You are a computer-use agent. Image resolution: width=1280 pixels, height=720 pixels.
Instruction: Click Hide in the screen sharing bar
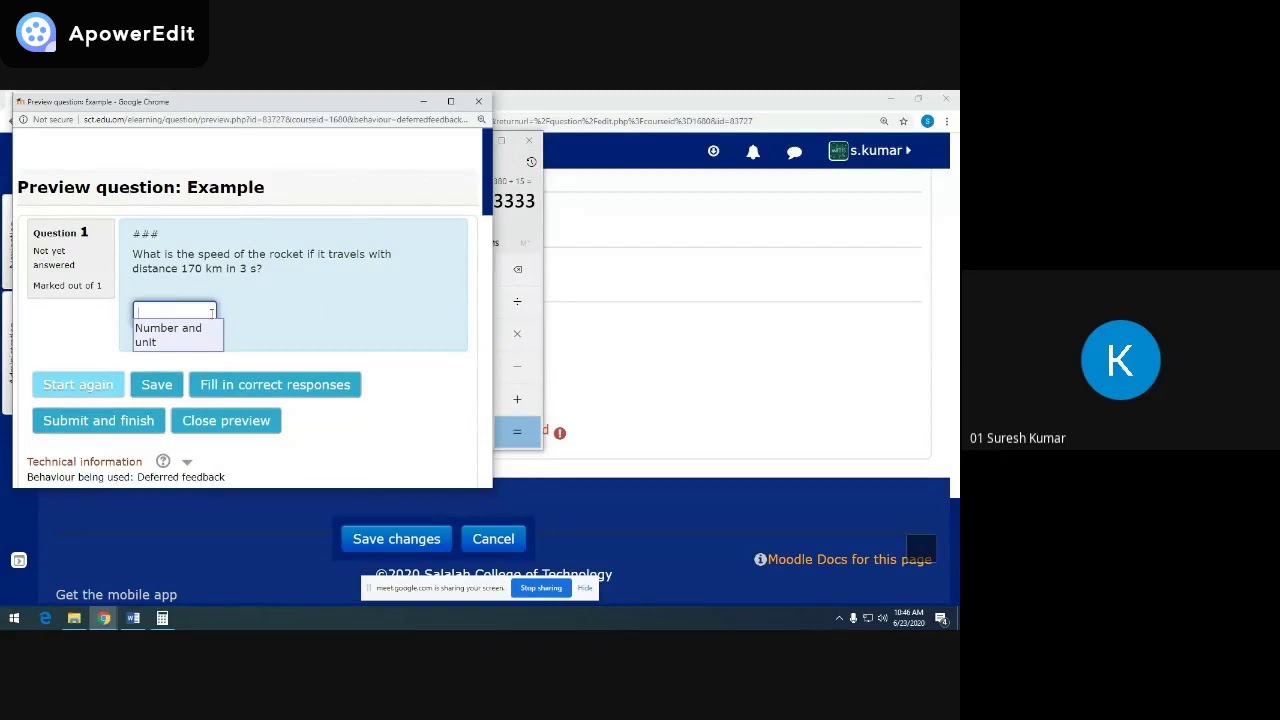(585, 588)
